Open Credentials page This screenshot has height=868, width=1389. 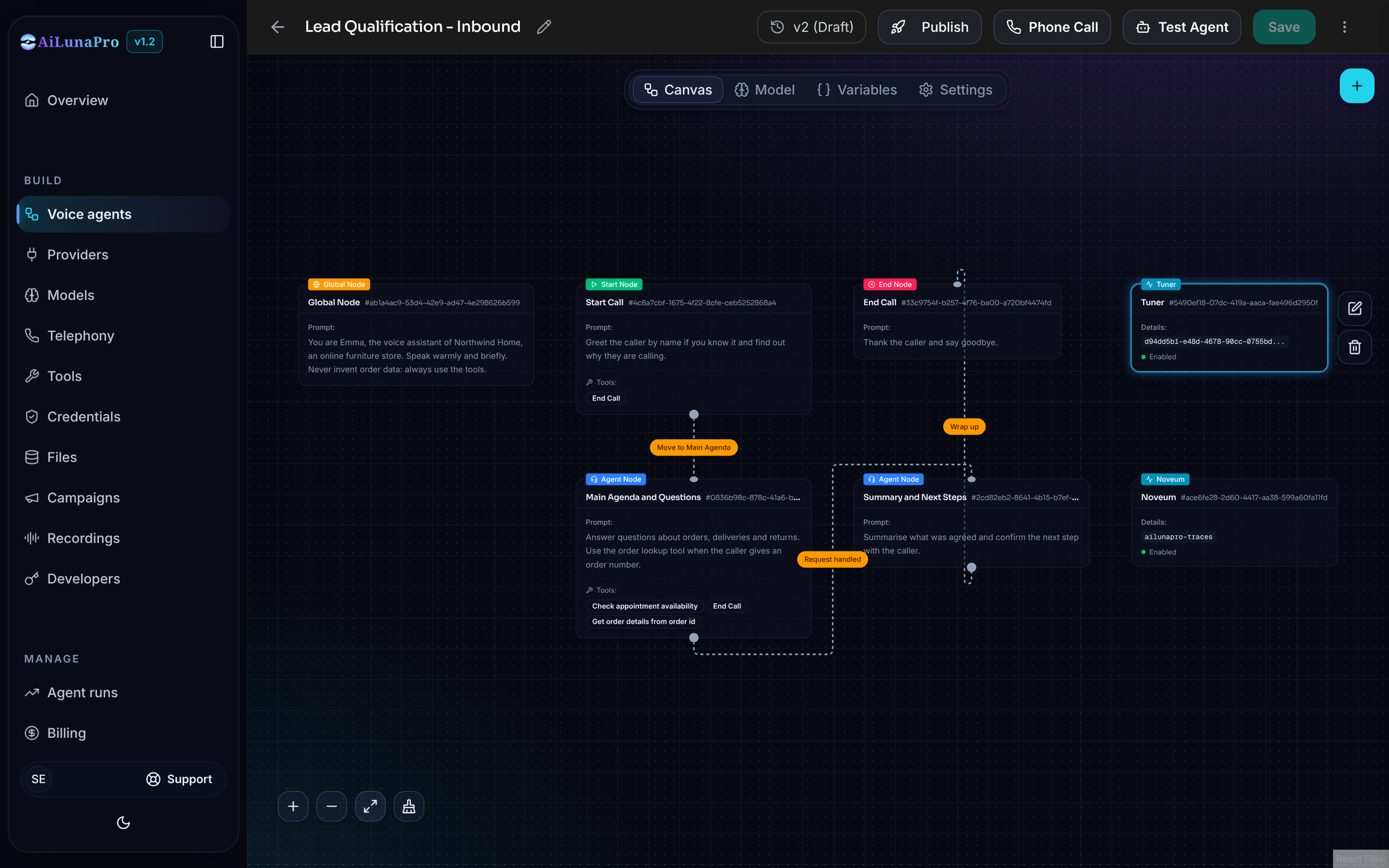[x=123, y=417]
